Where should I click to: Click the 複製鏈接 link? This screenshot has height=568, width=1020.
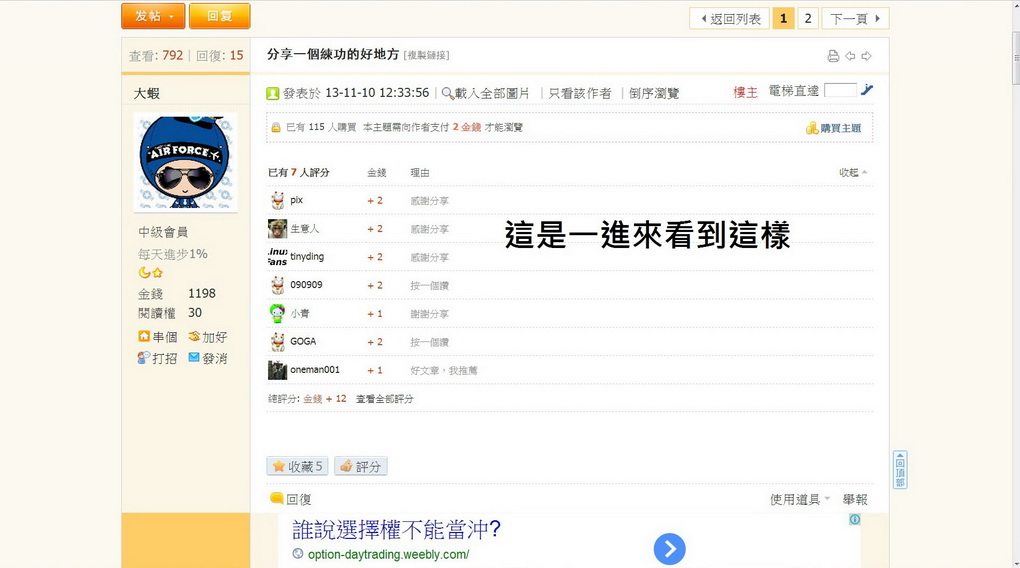[x=427, y=55]
